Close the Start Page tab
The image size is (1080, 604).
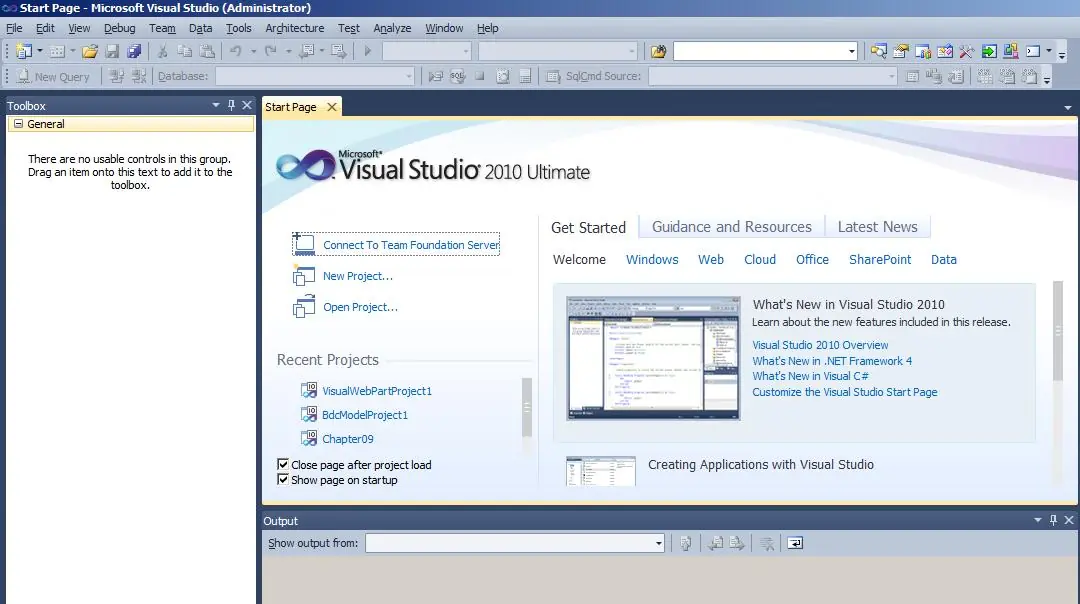332,107
